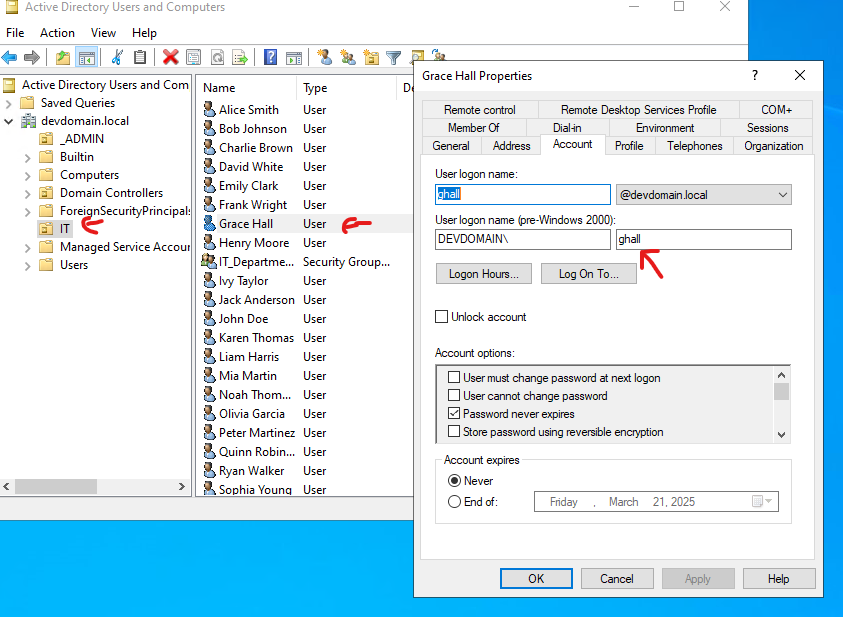Viewport: 843px width, 617px height.
Task: Expand the Domain Controllers tree node
Action: 27,193
